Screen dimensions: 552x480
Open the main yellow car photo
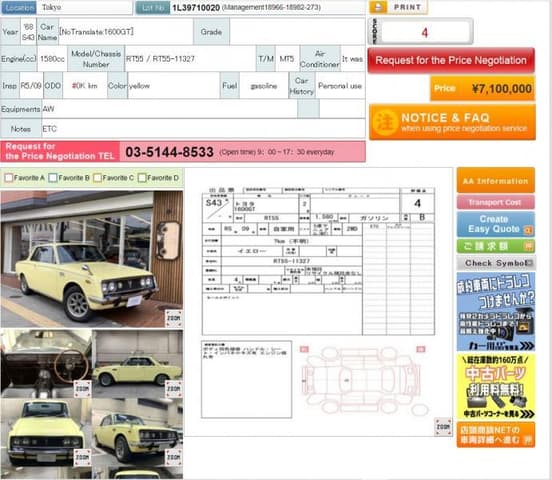[92, 259]
